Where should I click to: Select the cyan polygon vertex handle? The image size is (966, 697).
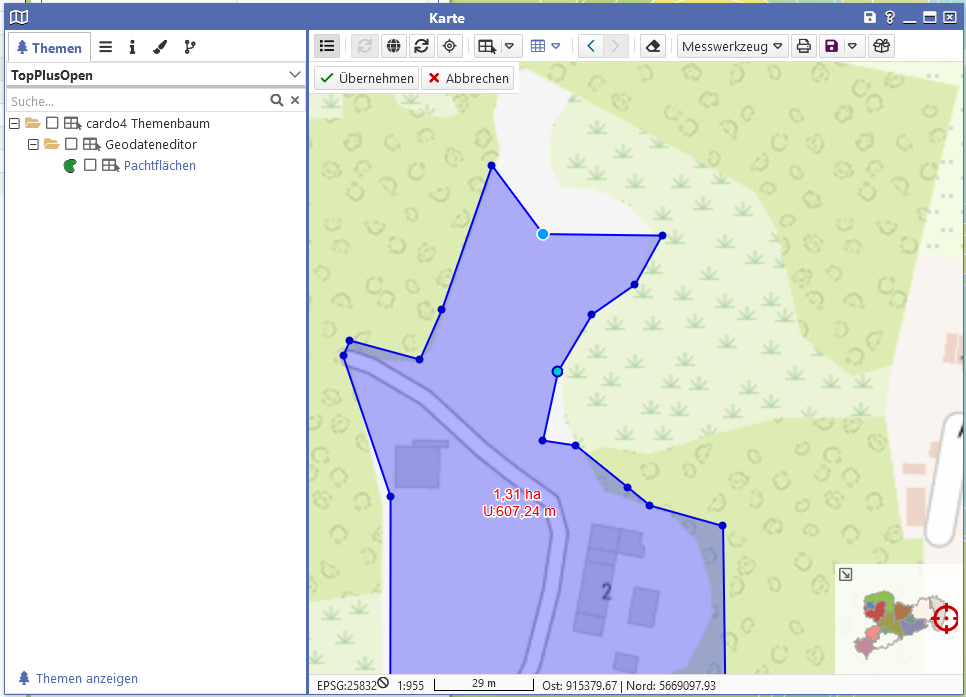558,372
